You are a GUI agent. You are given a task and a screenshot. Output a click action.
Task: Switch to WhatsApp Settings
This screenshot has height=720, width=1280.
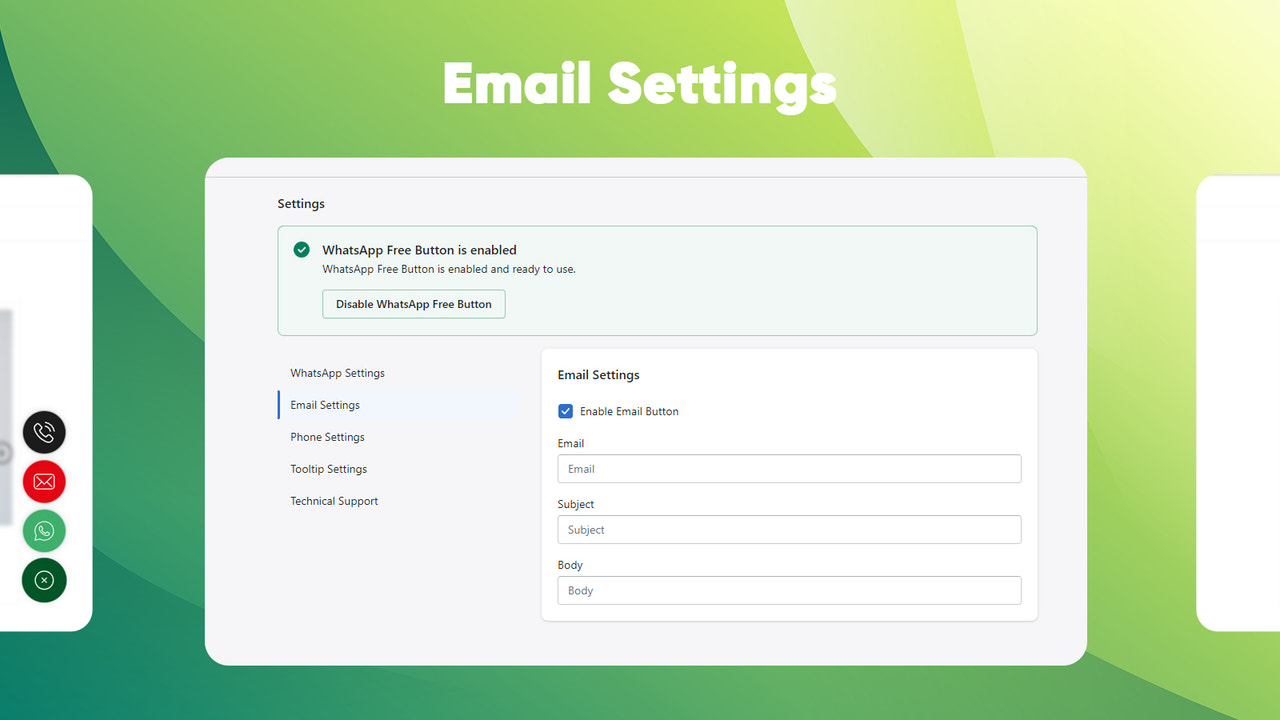tap(337, 372)
